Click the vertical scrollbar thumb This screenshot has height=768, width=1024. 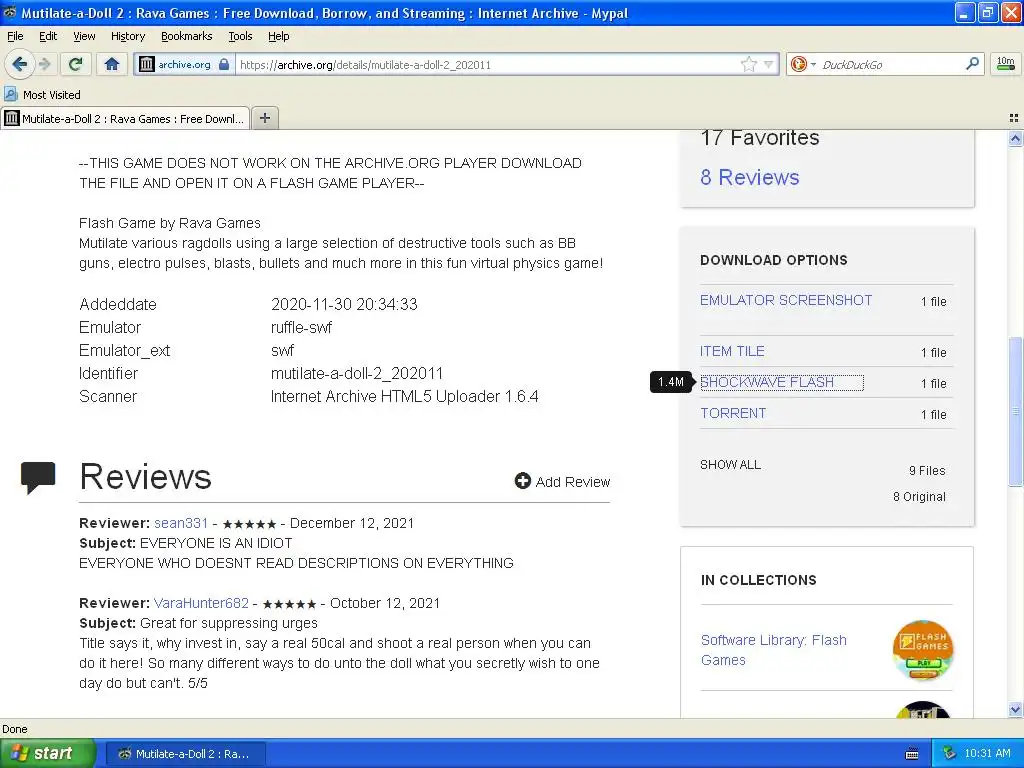pos(1015,411)
